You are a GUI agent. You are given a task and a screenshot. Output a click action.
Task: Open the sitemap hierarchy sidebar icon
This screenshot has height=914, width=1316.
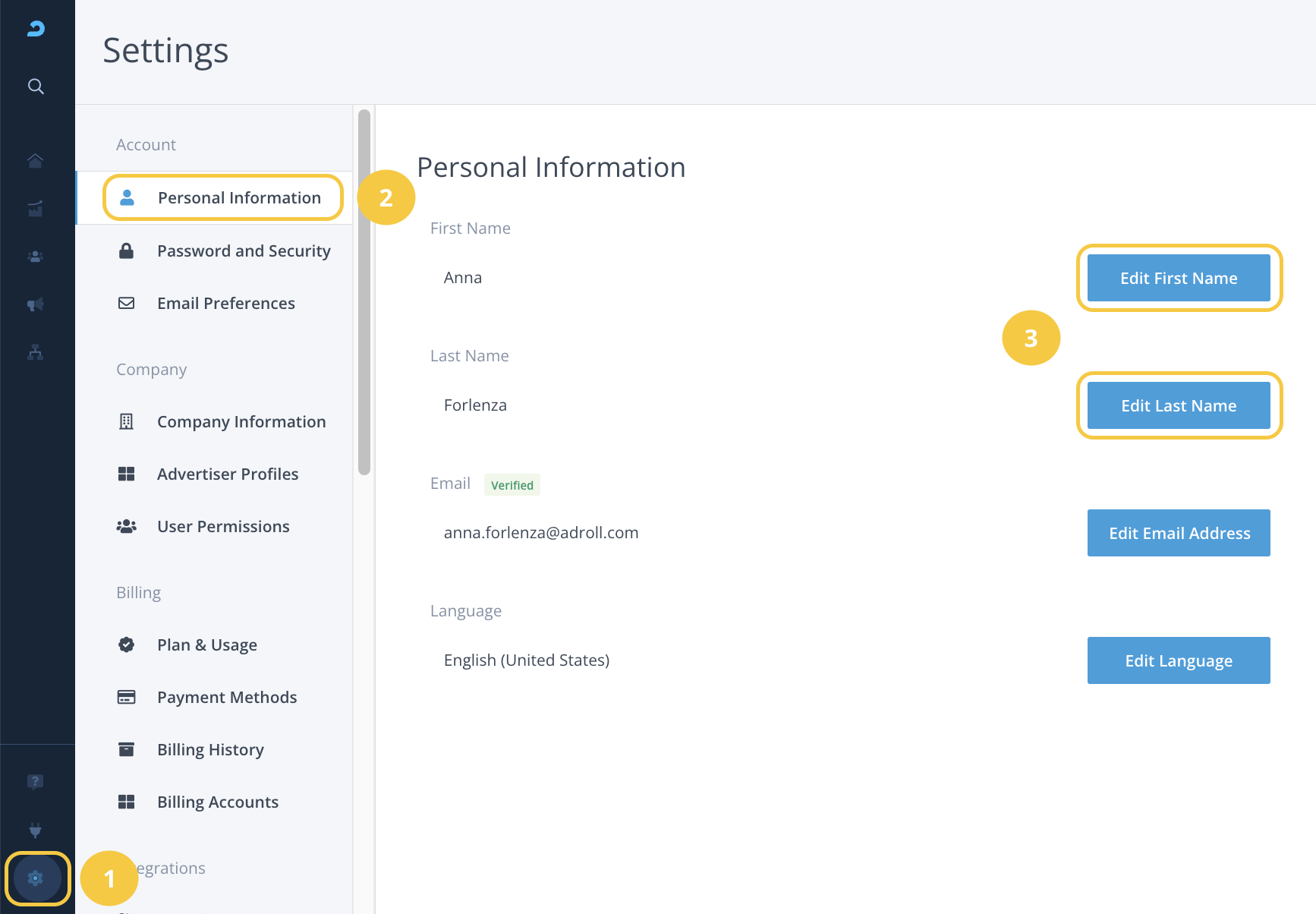click(x=36, y=352)
